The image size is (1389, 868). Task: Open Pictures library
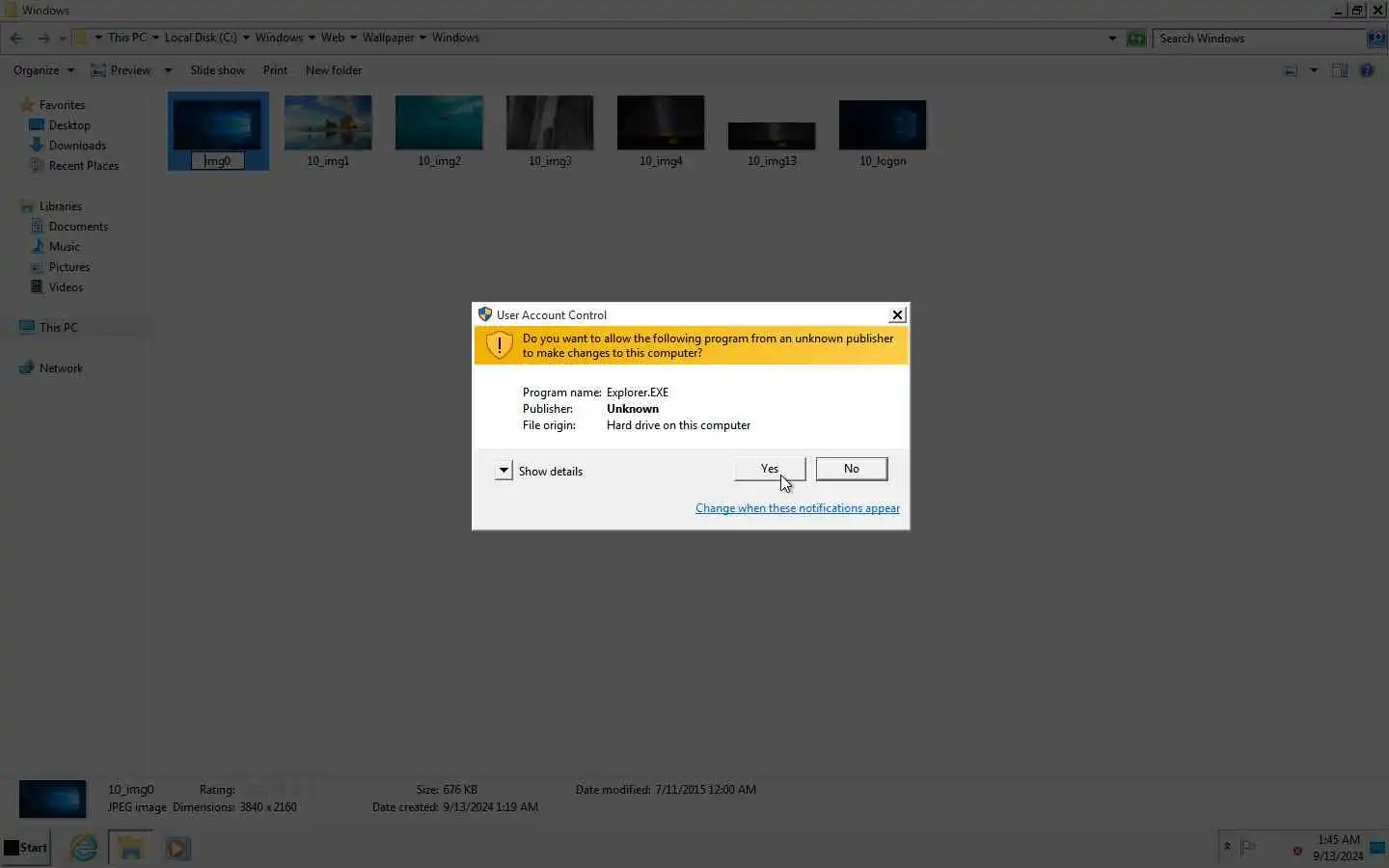(69, 267)
